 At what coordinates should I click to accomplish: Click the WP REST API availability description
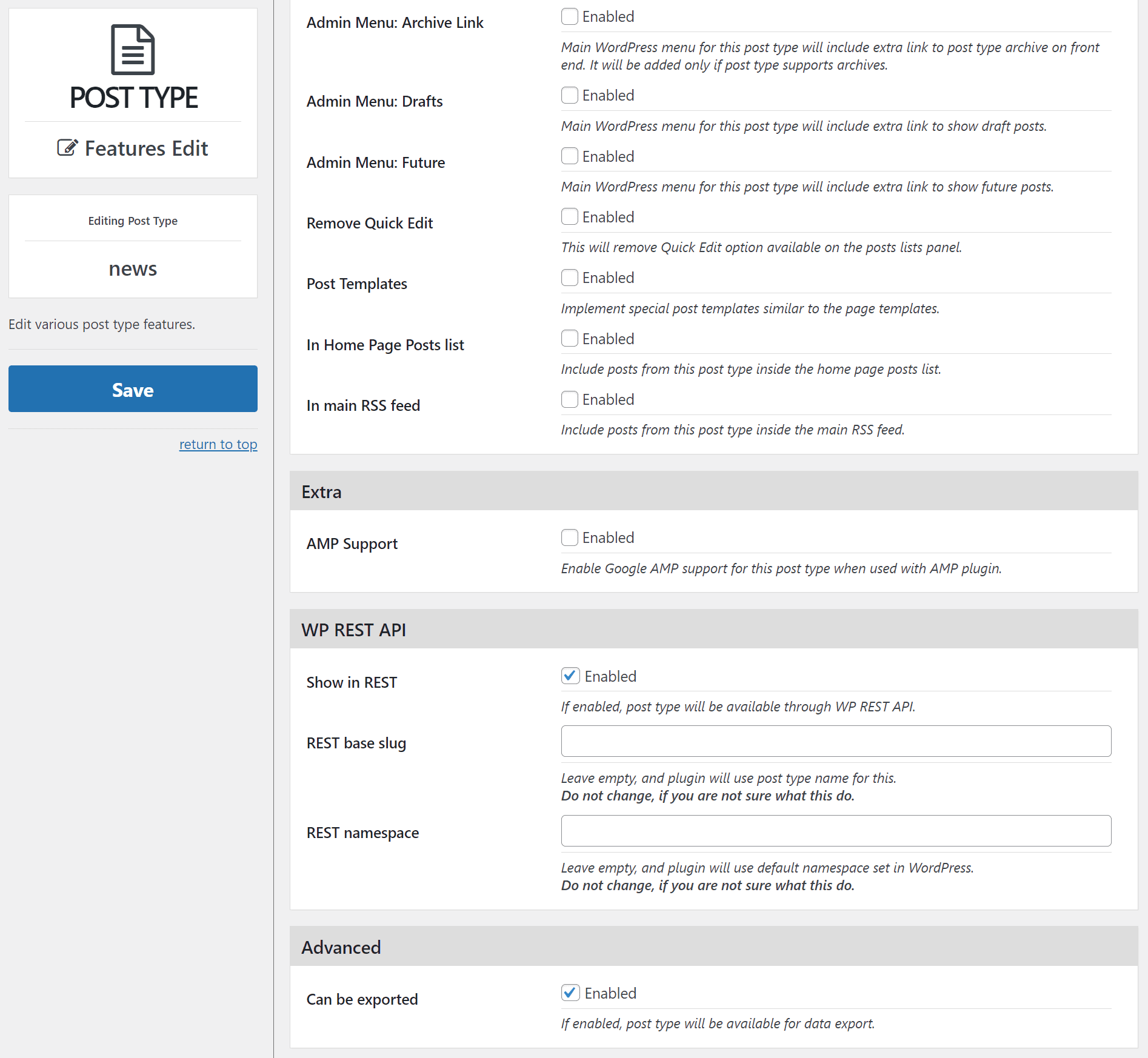pyautogui.click(x=738, y=707)
